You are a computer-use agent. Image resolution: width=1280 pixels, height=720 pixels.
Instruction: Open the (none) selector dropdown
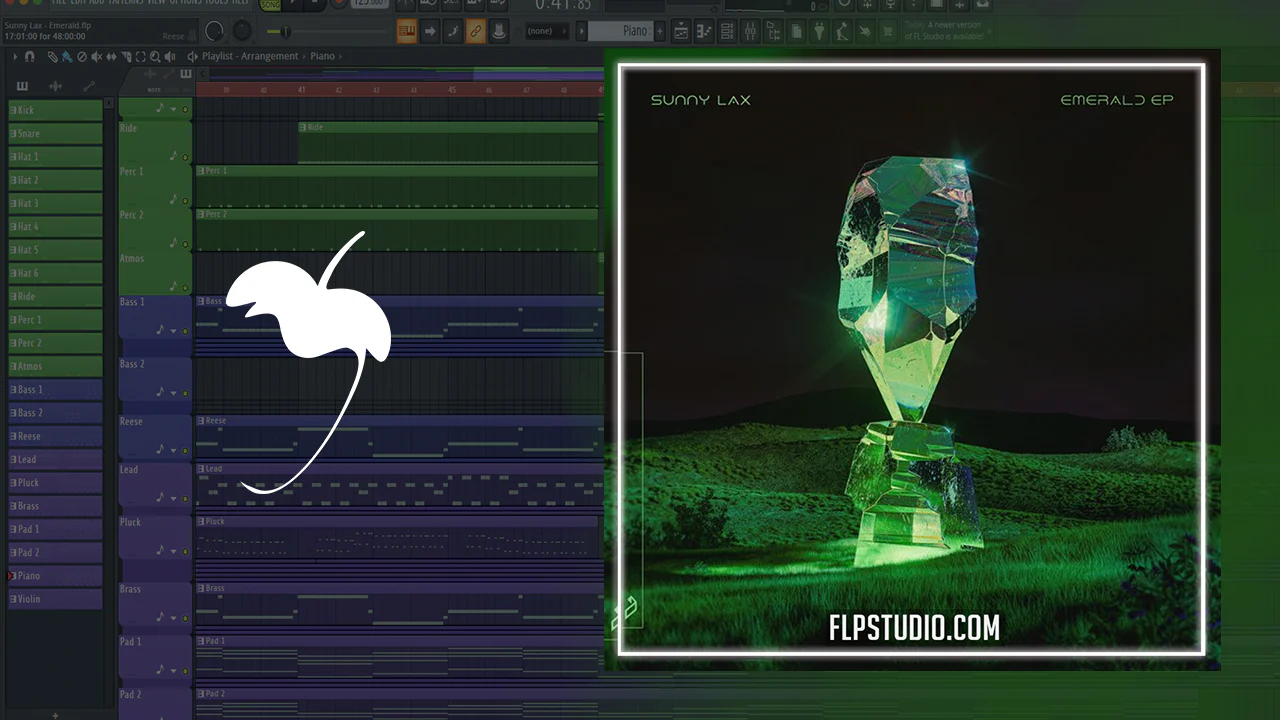tap(546, 31)
